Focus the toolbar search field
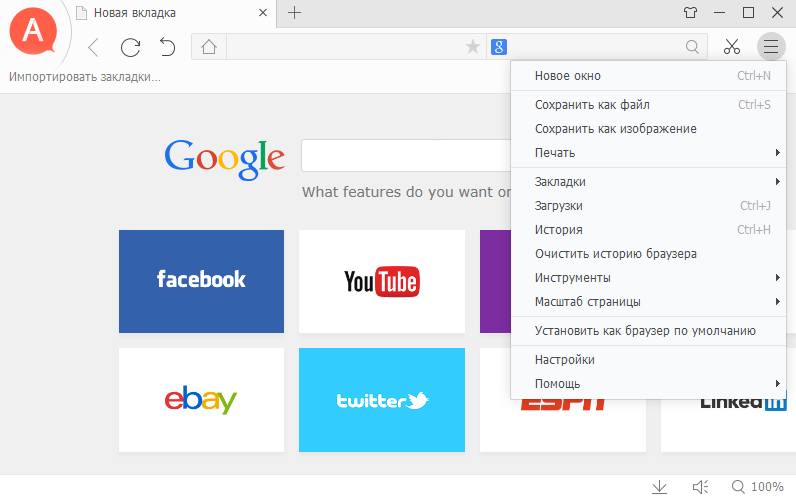Screen dimensions: 796x498 click(595, 47)
